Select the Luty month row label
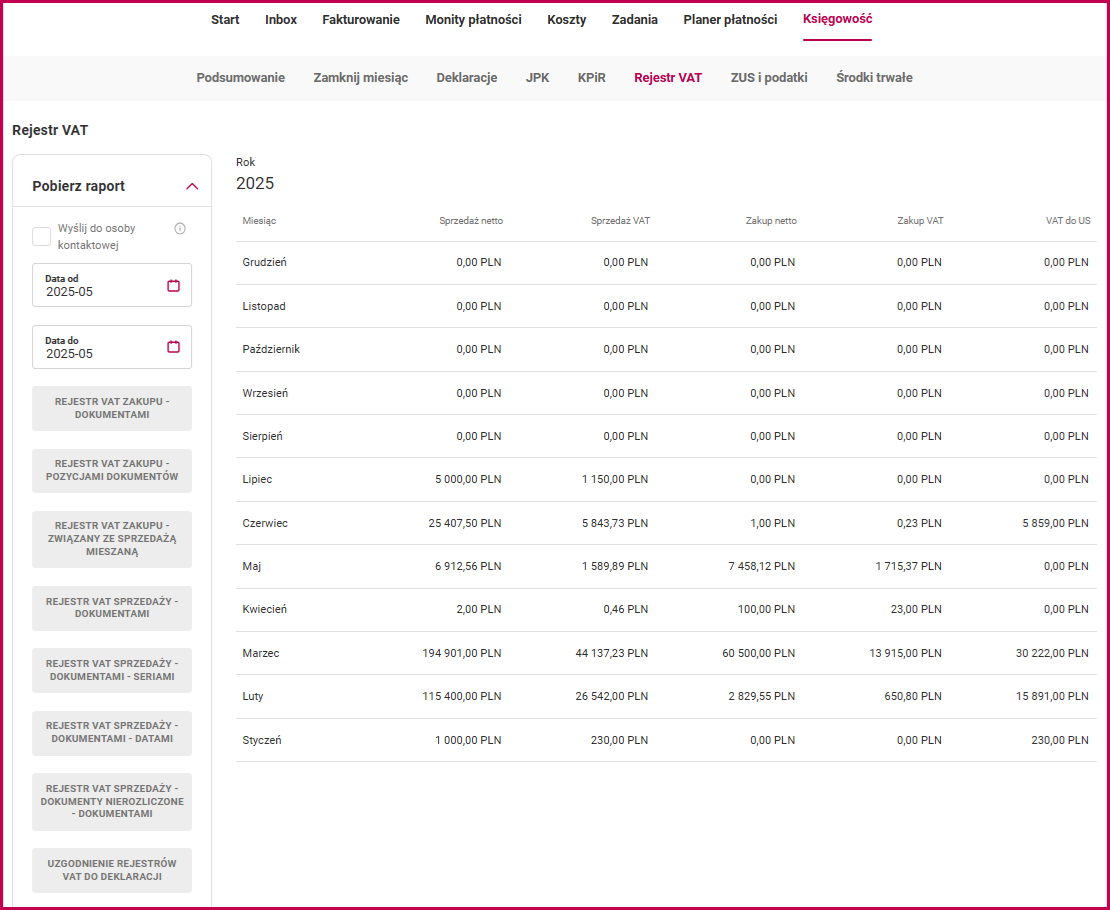This screenshot has height=910, width=1110. pyautogui.click(x=253, y=697)
